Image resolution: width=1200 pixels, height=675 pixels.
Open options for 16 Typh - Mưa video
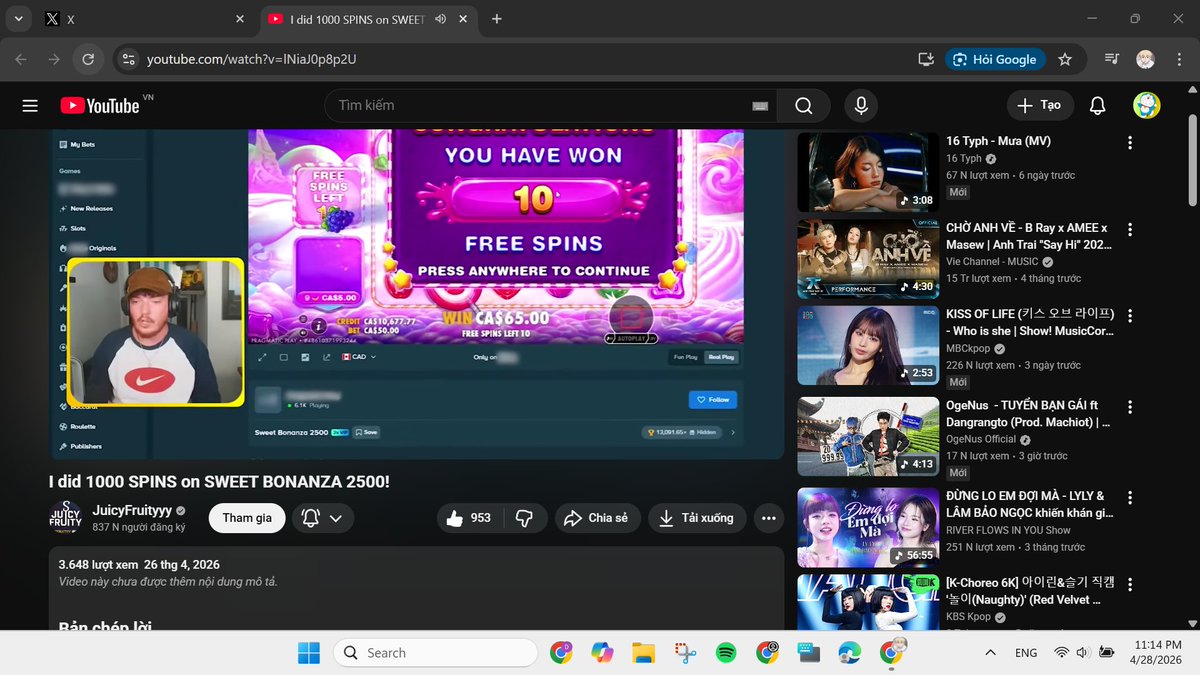coord(1131,142)
